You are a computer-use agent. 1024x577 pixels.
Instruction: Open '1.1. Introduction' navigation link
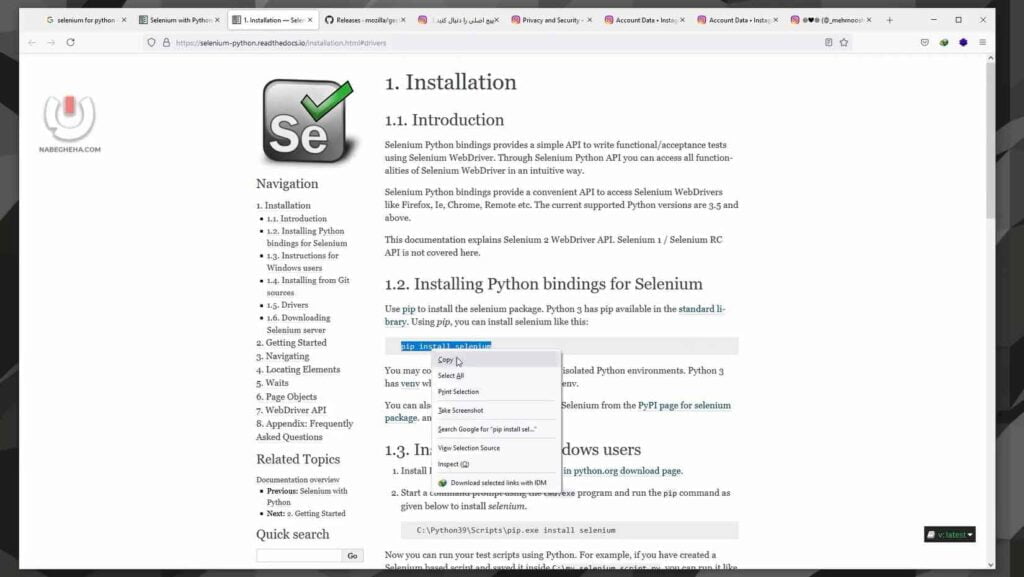click(x=296, y=219)
